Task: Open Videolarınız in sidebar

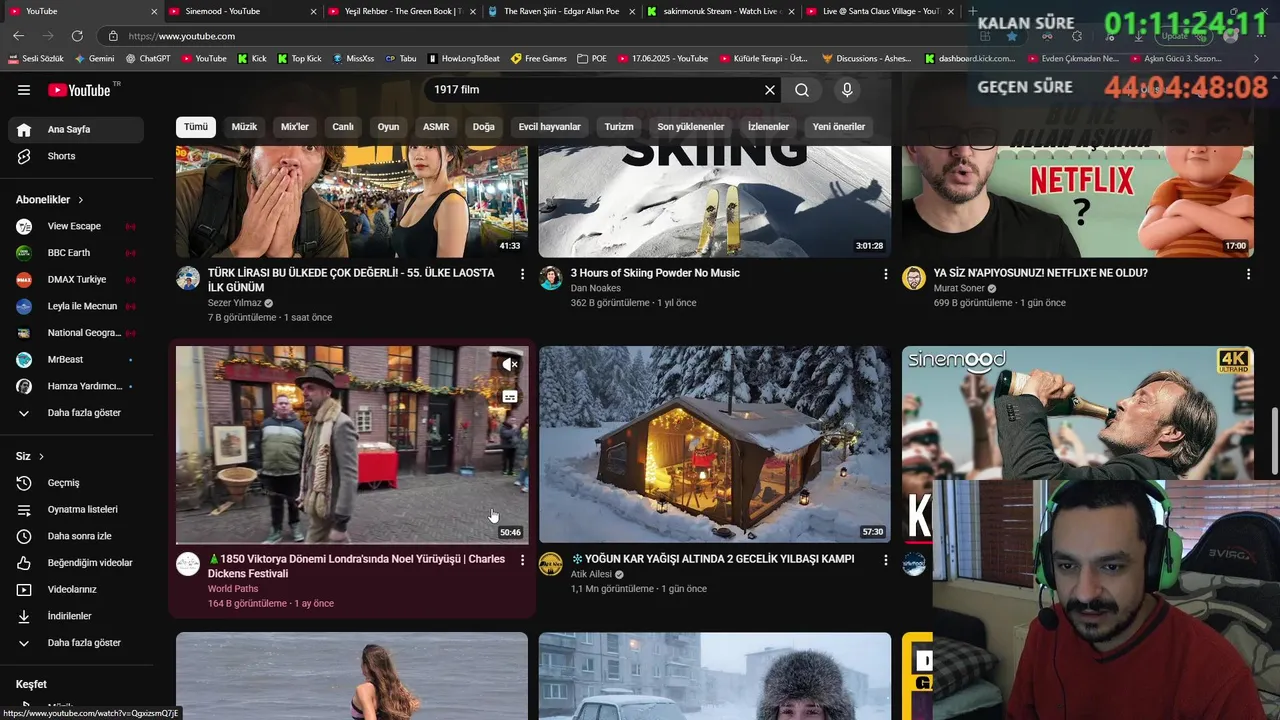Action: [x=76, y=589]
